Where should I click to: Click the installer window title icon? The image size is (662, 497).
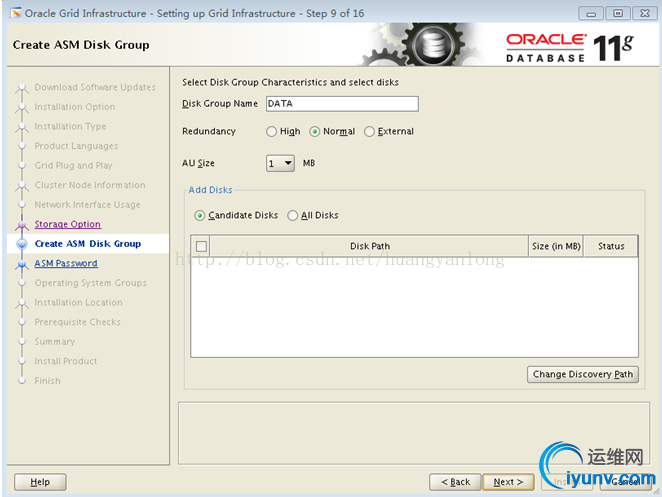coord(16,13)
